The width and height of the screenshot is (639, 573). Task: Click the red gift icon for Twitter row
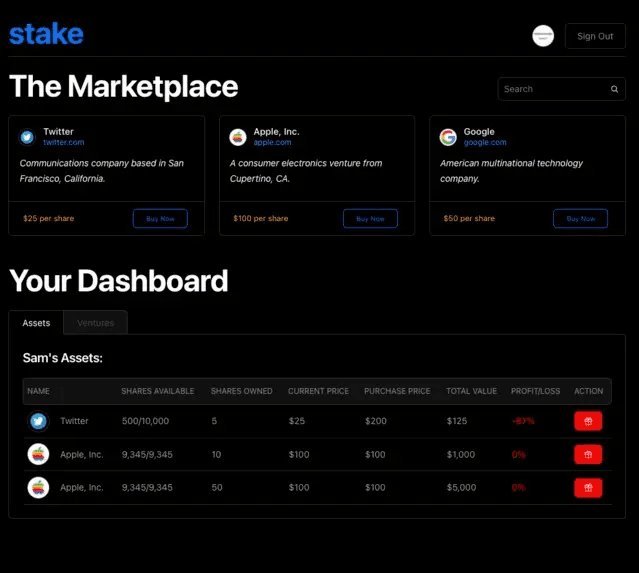(x=588, y=421)
